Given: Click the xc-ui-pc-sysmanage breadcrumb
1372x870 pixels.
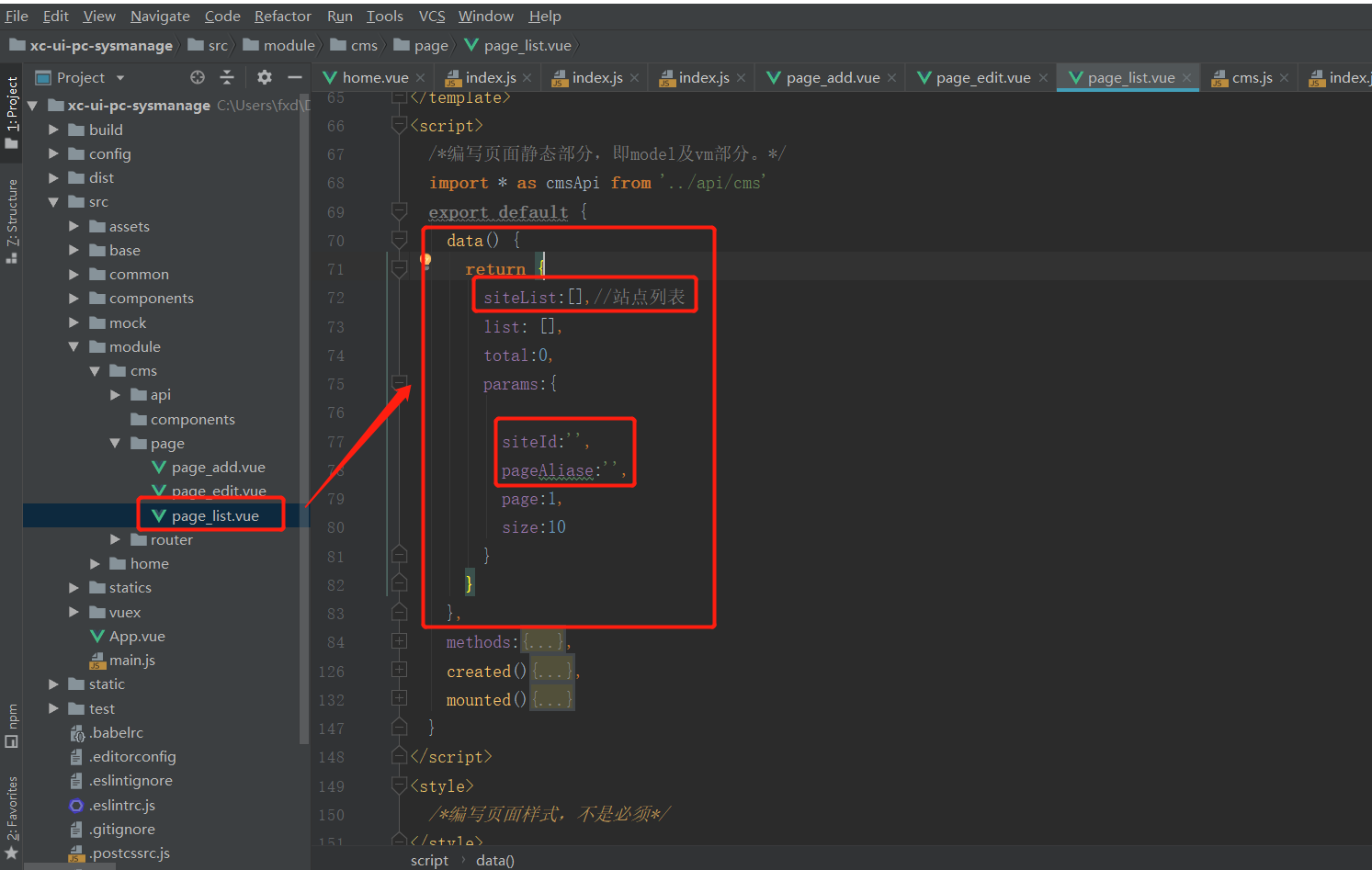Looking at the screenshot, I should point(91,45).
